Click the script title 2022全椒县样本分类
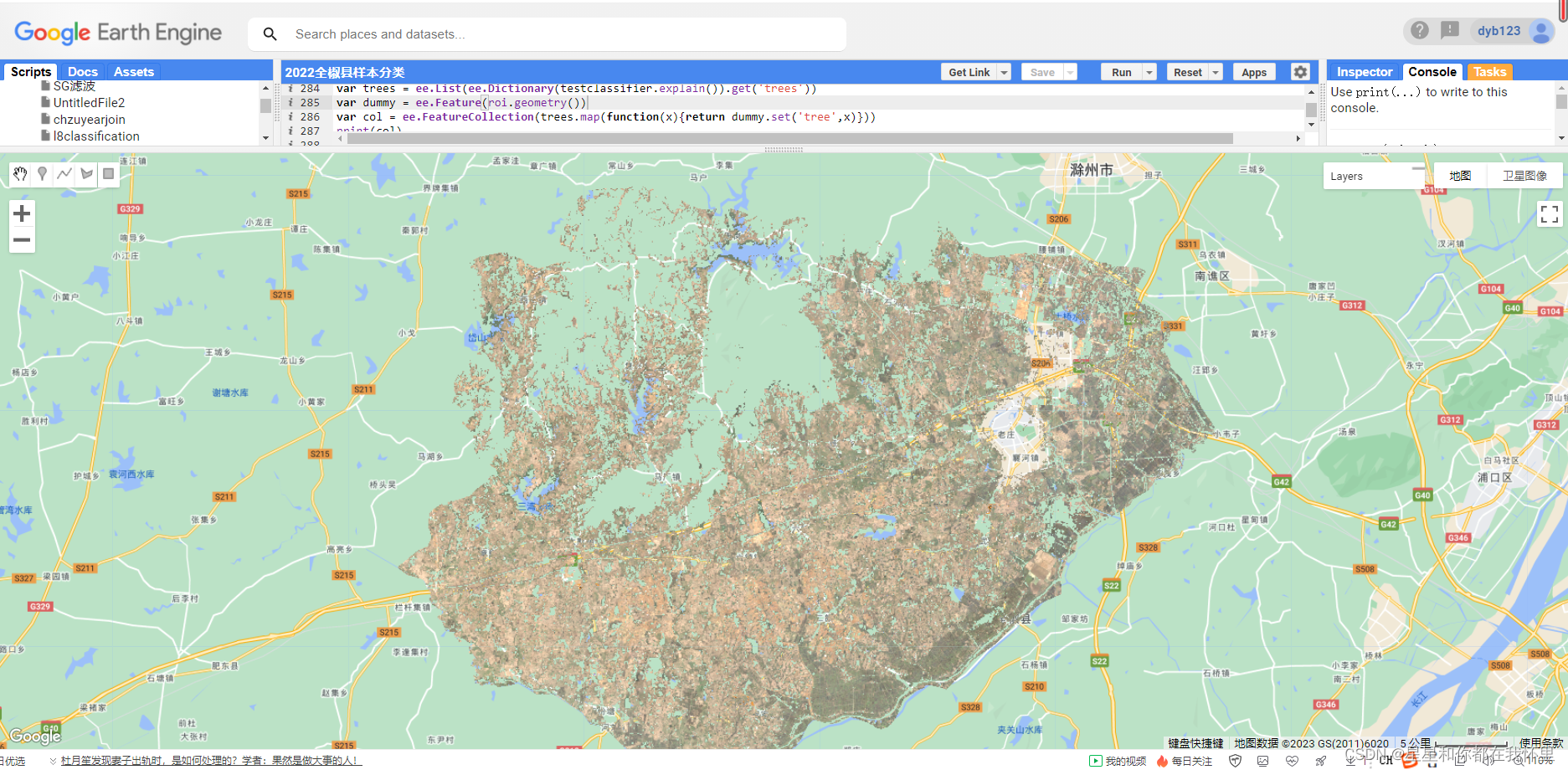The height and width of the screenshot is (770, 1568). tap(345, 73)
